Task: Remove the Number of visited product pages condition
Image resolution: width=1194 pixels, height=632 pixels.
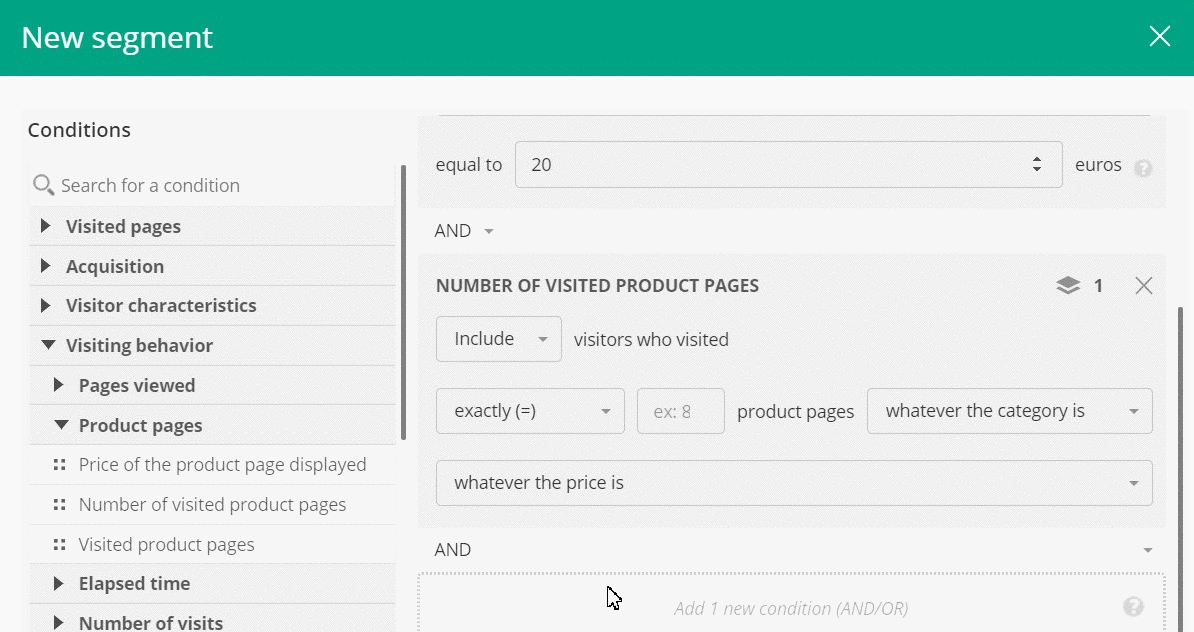Action: click(1144, 286)
